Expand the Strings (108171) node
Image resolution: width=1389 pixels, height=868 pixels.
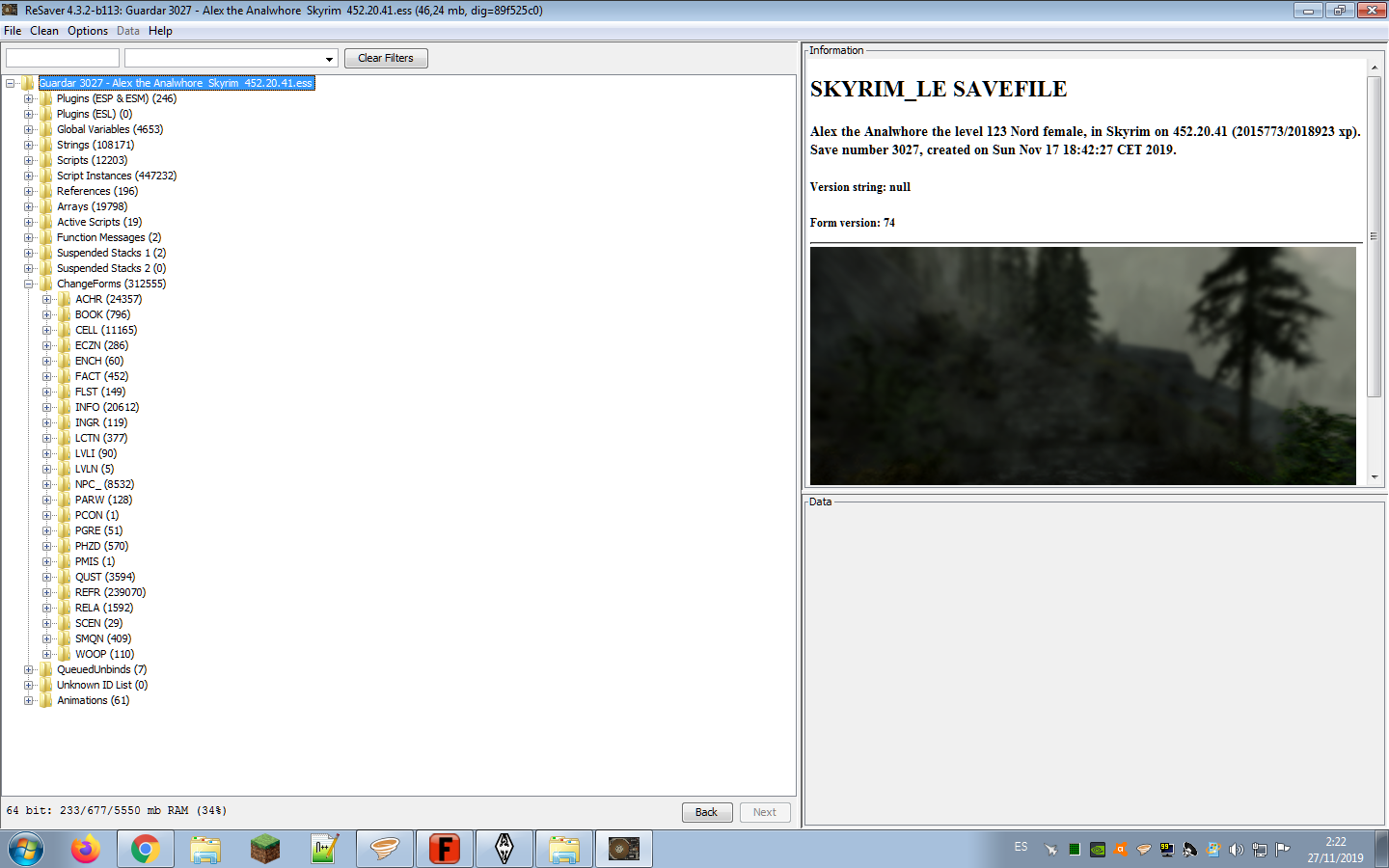coord(29,145)
